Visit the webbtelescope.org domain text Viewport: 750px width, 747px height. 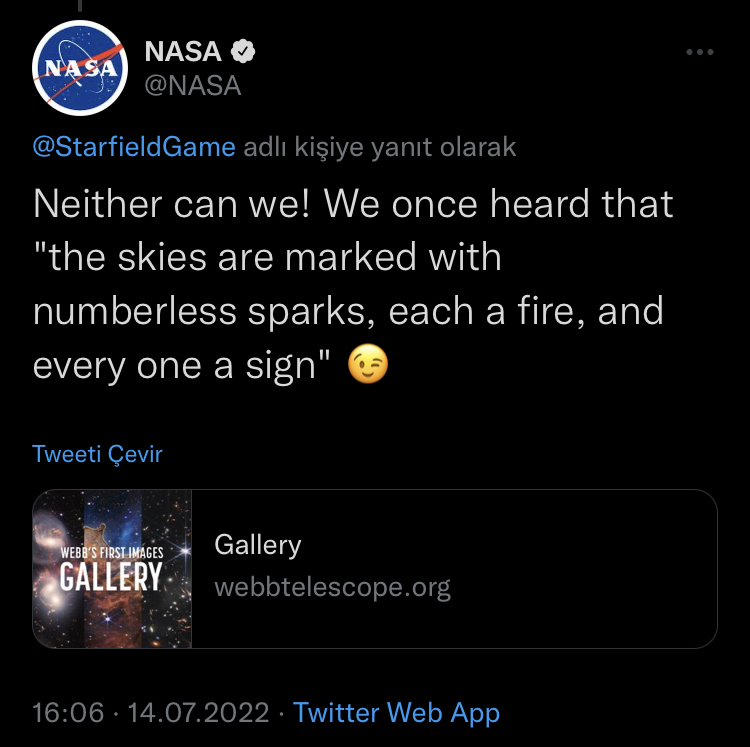click(x=332, y=587)
